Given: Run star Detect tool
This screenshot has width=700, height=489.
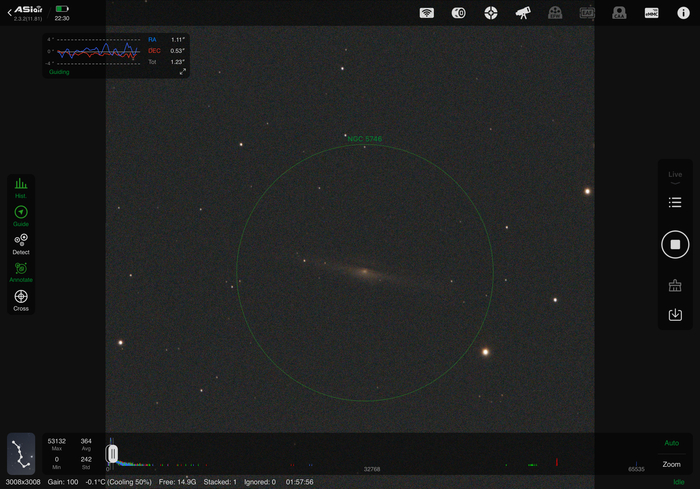Looking at the screenshot, I should tap(21, 243).
